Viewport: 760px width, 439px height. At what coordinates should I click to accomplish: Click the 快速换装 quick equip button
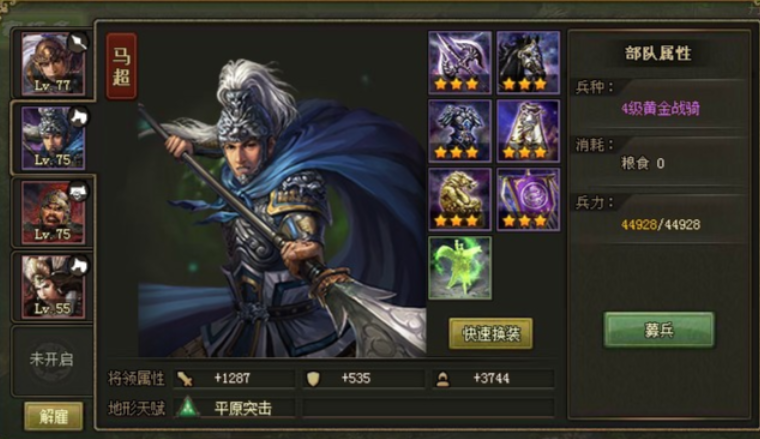click(x=491, y=333)
